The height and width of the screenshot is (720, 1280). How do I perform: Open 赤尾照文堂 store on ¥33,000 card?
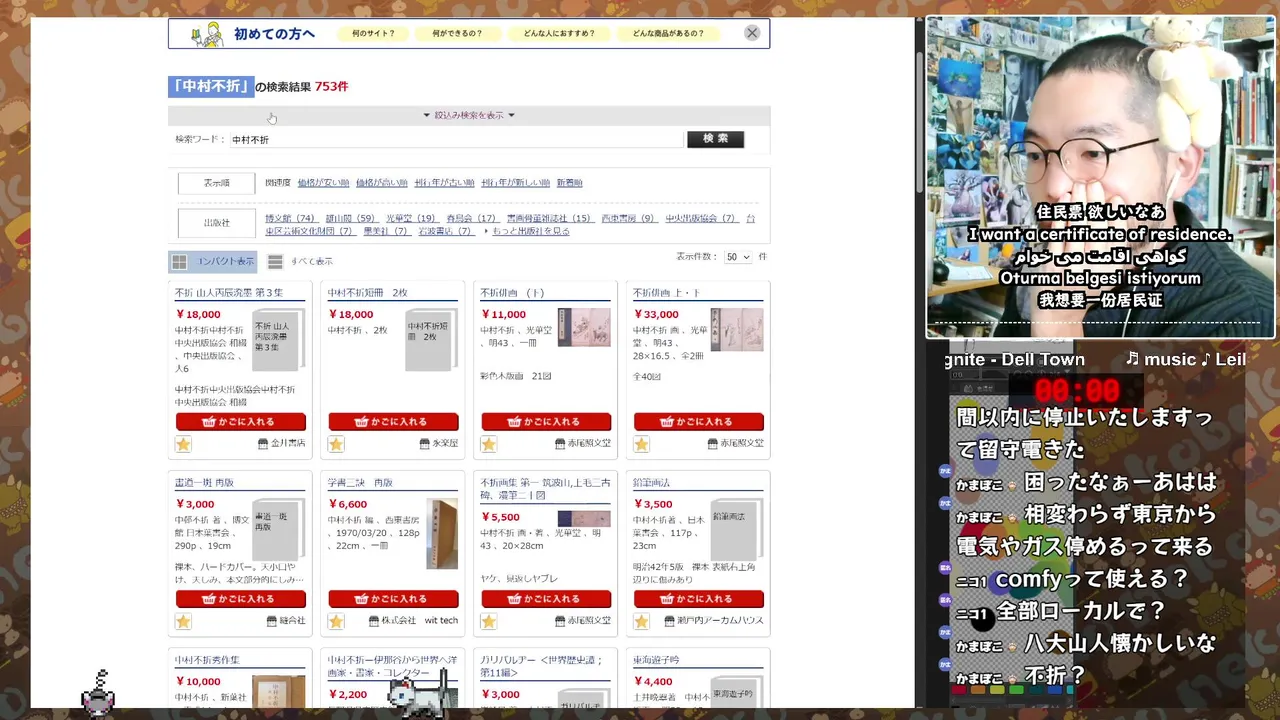pos(735,443)
